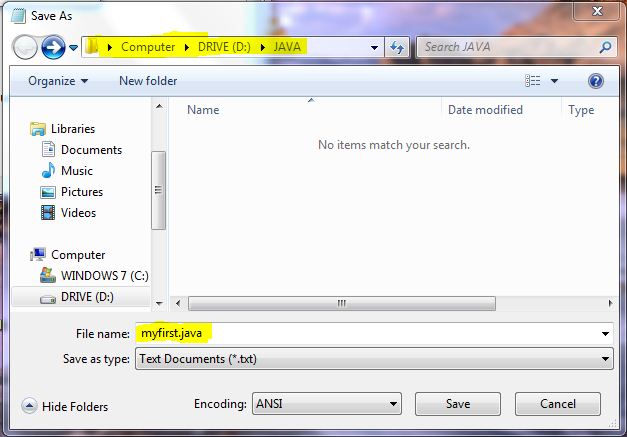Select DRIVE (D:) in the address breadcrumb
The width and height of the screenshot is (627, 437).
coord(224,47)
